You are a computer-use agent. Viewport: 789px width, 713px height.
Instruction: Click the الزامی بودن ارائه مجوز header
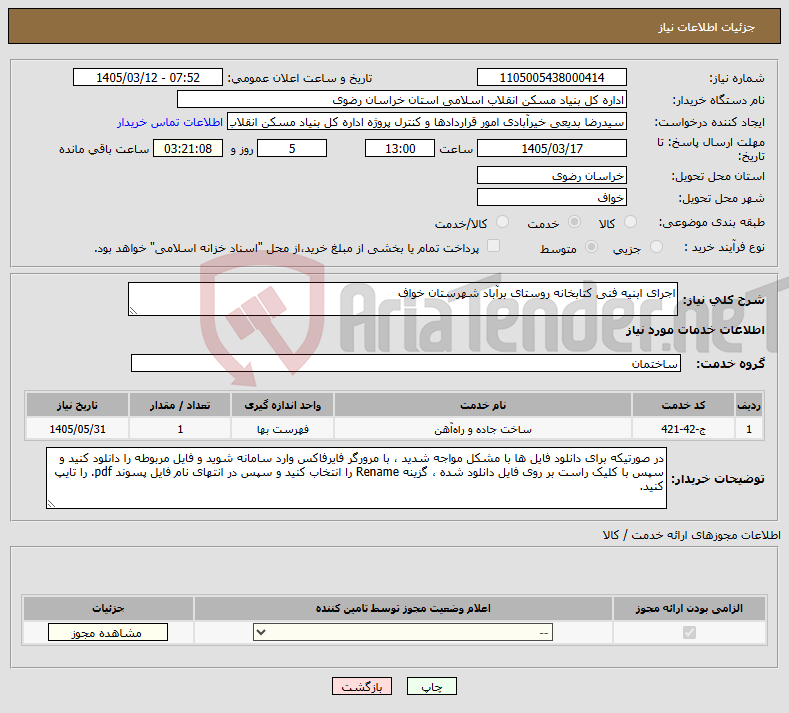[x=689, y=608]
